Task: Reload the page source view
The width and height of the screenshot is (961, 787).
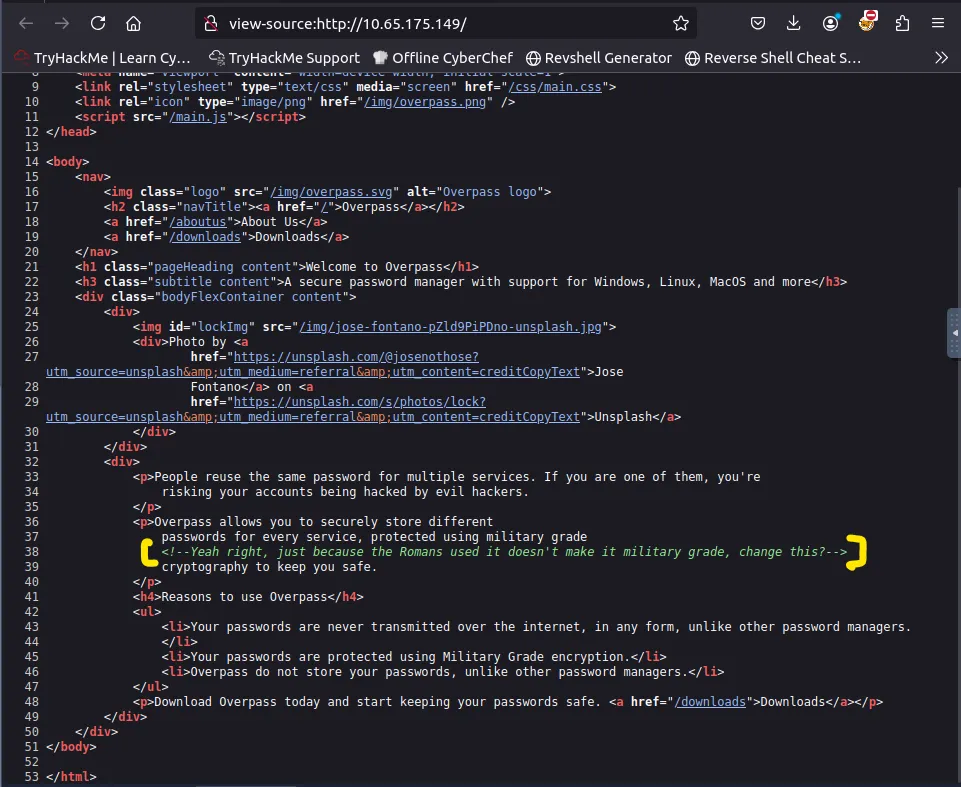Action: 97,23
